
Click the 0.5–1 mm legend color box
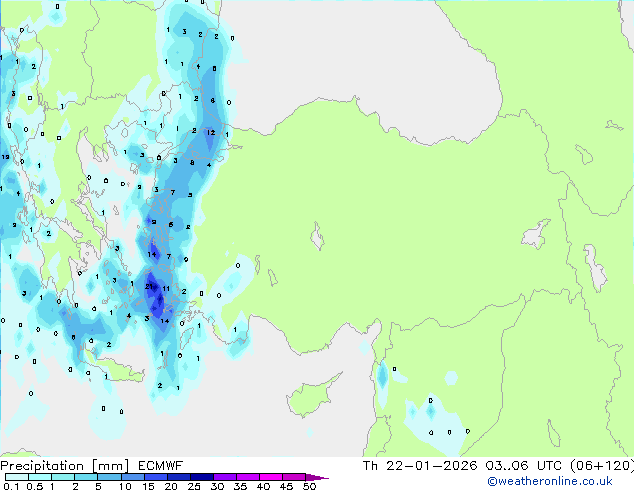tap(40, 477)
